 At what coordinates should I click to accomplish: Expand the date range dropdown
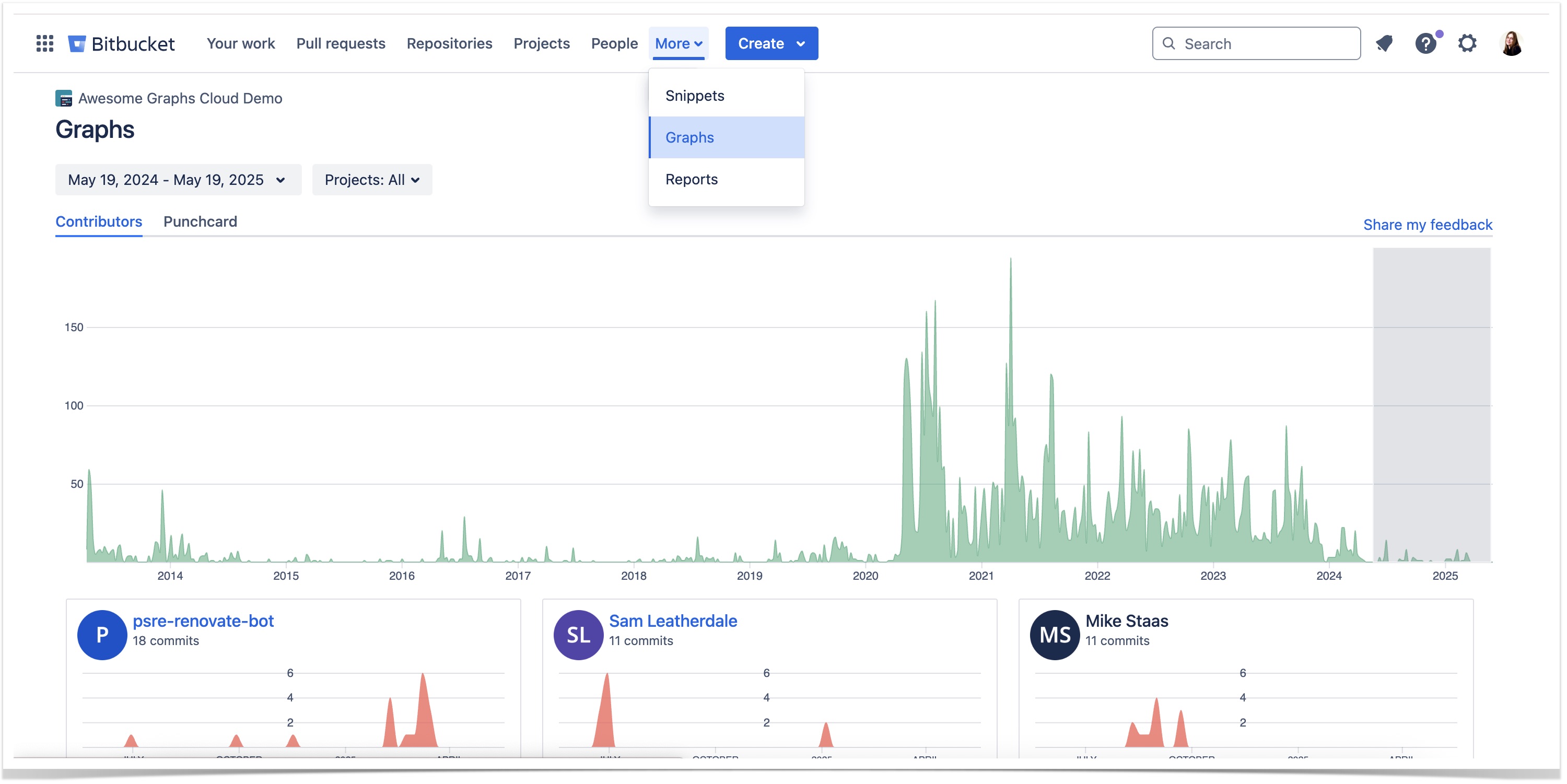pos(178,180)
